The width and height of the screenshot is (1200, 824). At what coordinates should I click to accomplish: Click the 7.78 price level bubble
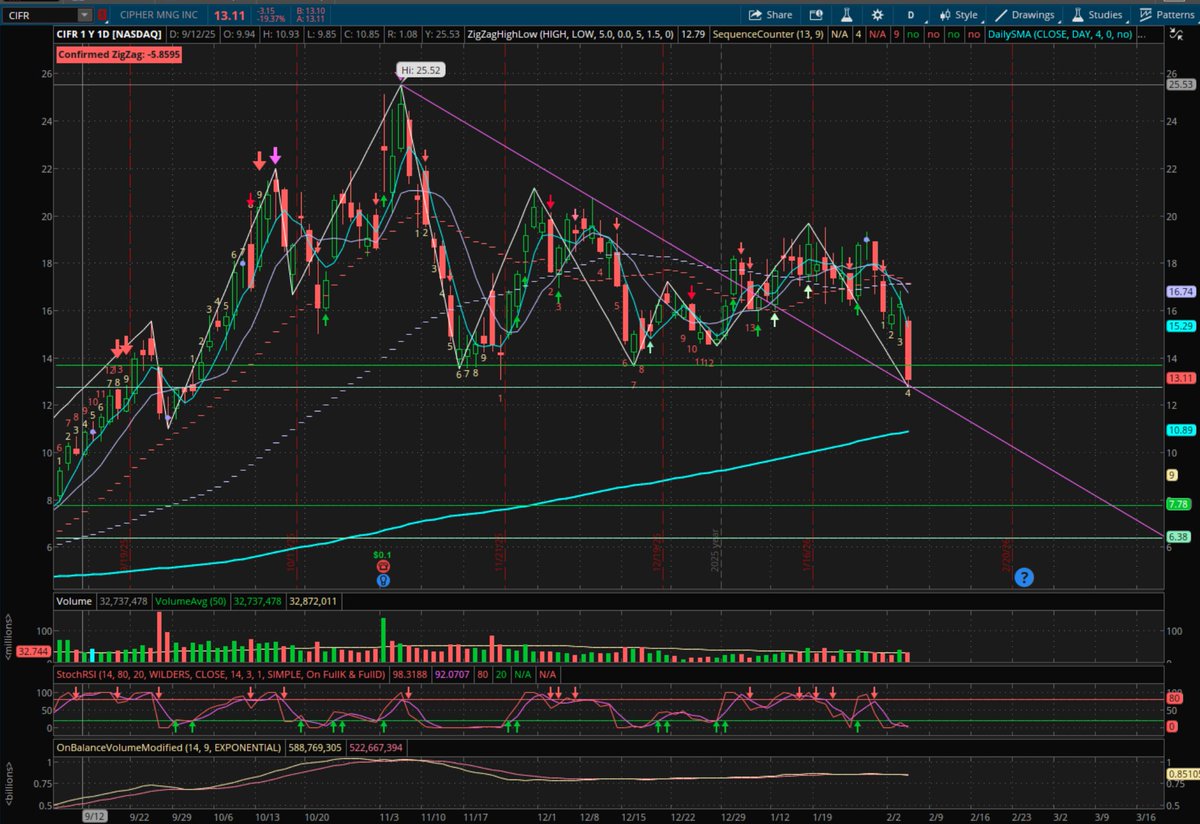point(1181,504)
